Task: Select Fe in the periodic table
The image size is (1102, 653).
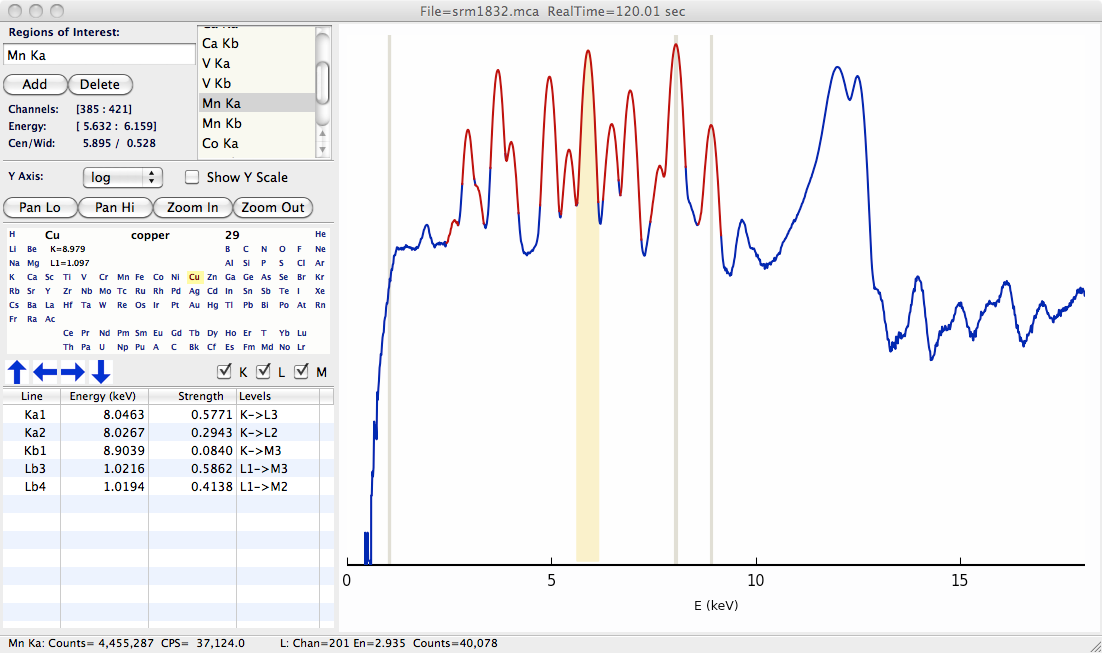Action: pos(140,276)
